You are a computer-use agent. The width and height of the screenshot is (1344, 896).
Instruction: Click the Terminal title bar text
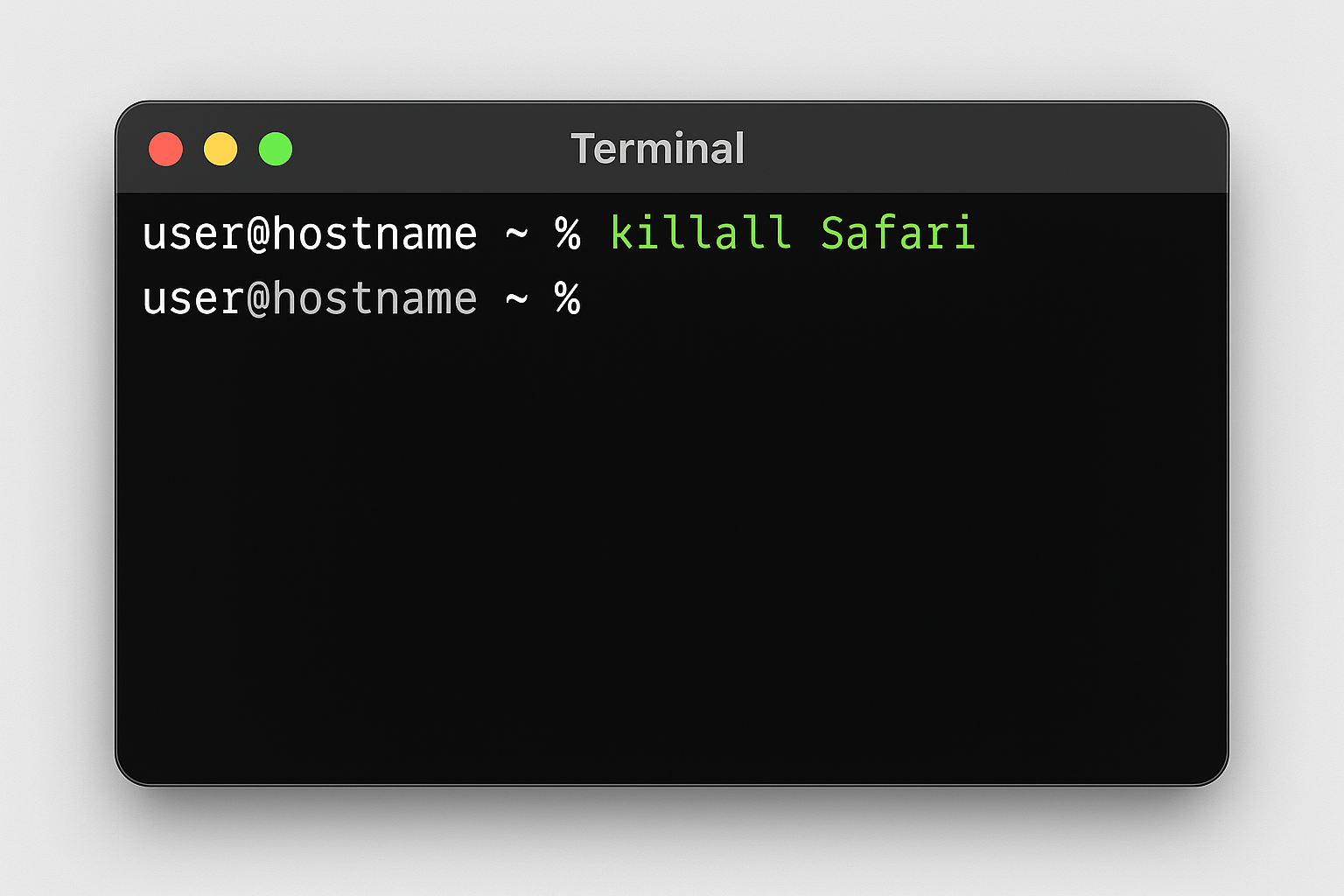coord(657,148)
